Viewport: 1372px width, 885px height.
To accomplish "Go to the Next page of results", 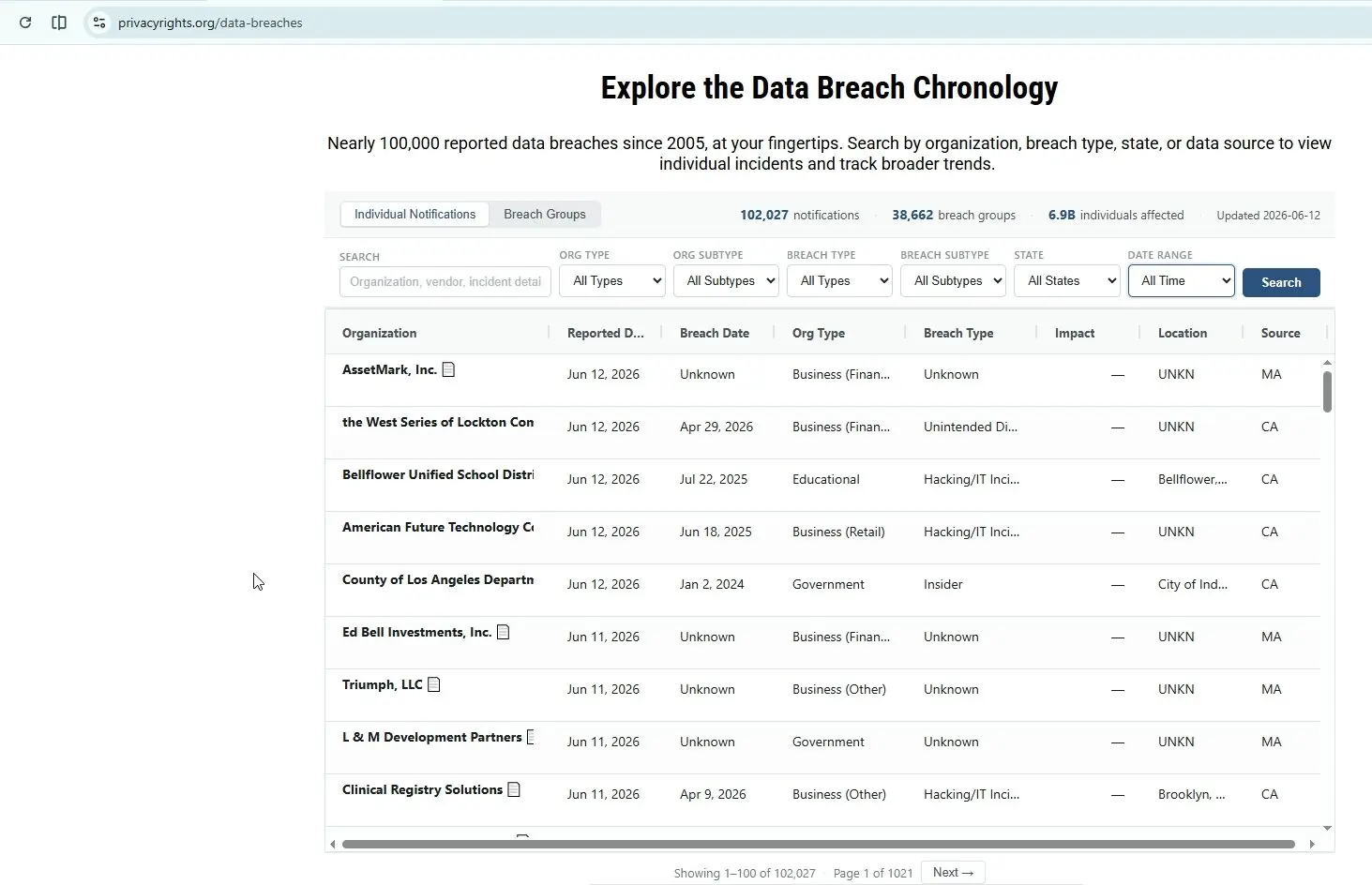I will pyautogui.click(x=953, y=872).
